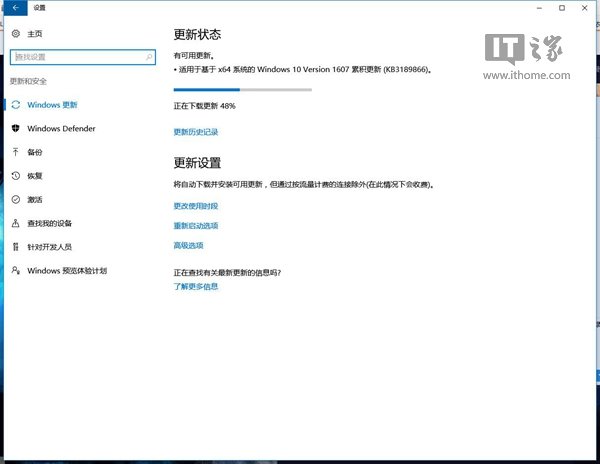Open 高级选项 link
Screen dimensions: 600x464
[188, 245]
